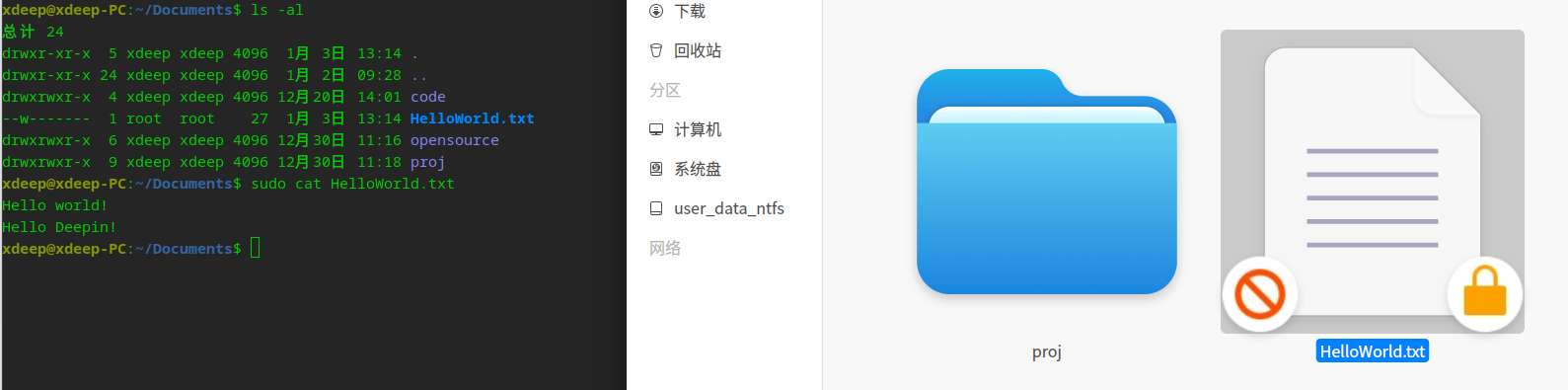Click the orange lock badge on HelloWorld.txt
Screen dimensions: 1568x390
coord(1484,294)
